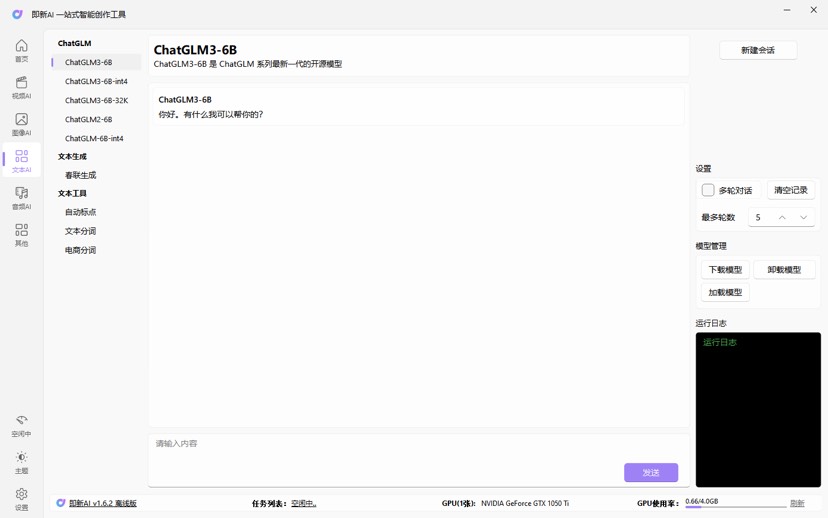
Task: Increase 最多轮数 with the up arrow
Action: pos(782,218)
